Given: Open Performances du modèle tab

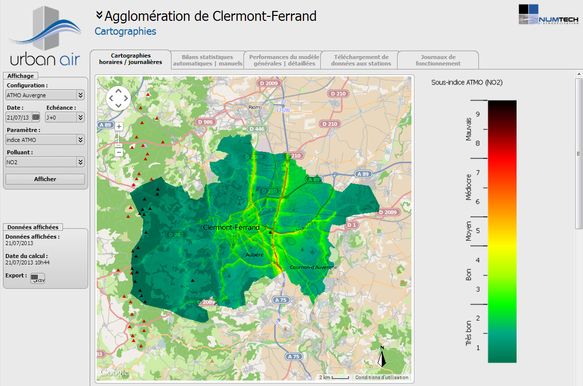Looking at the screenshot, I should pyautogui.click(x=284, y=60).
